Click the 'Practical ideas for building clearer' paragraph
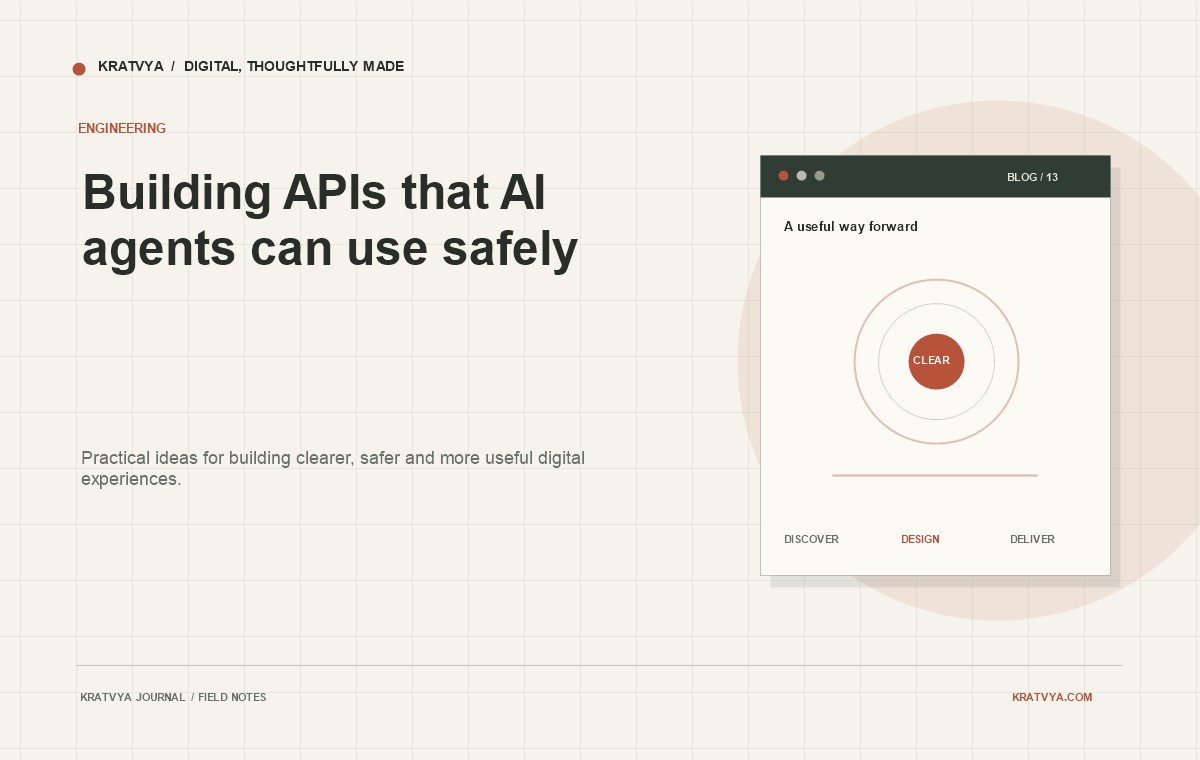Image resolution: width=1200 pixels, height=760 pixels. (333, 468)
